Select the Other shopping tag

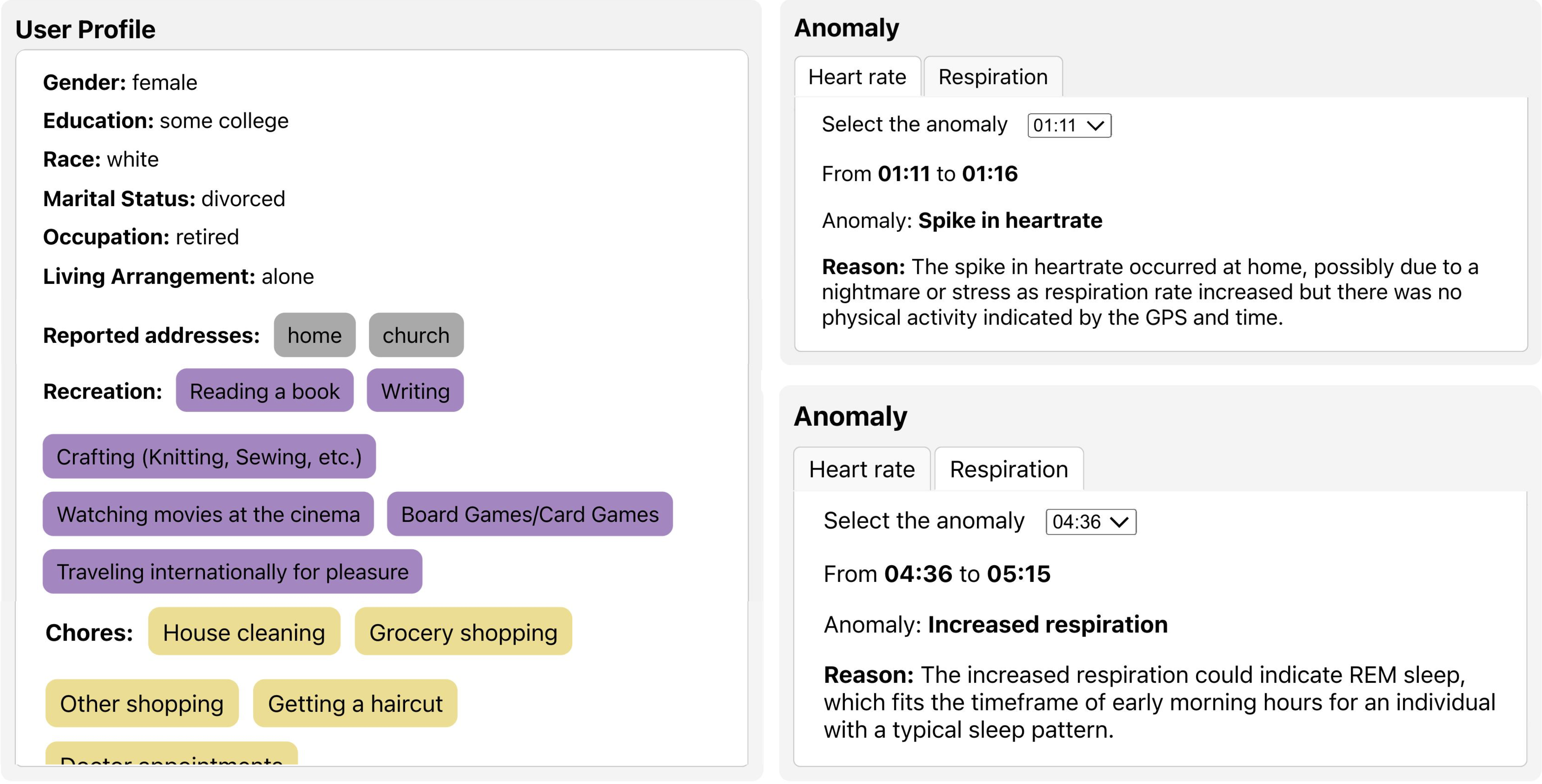[x=142, y=703]
